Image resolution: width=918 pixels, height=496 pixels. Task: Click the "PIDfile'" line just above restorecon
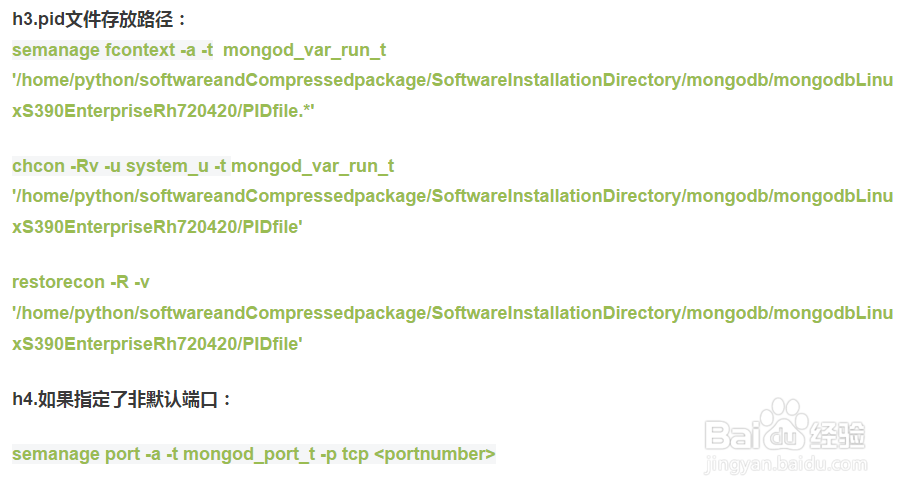coord(157,227)
